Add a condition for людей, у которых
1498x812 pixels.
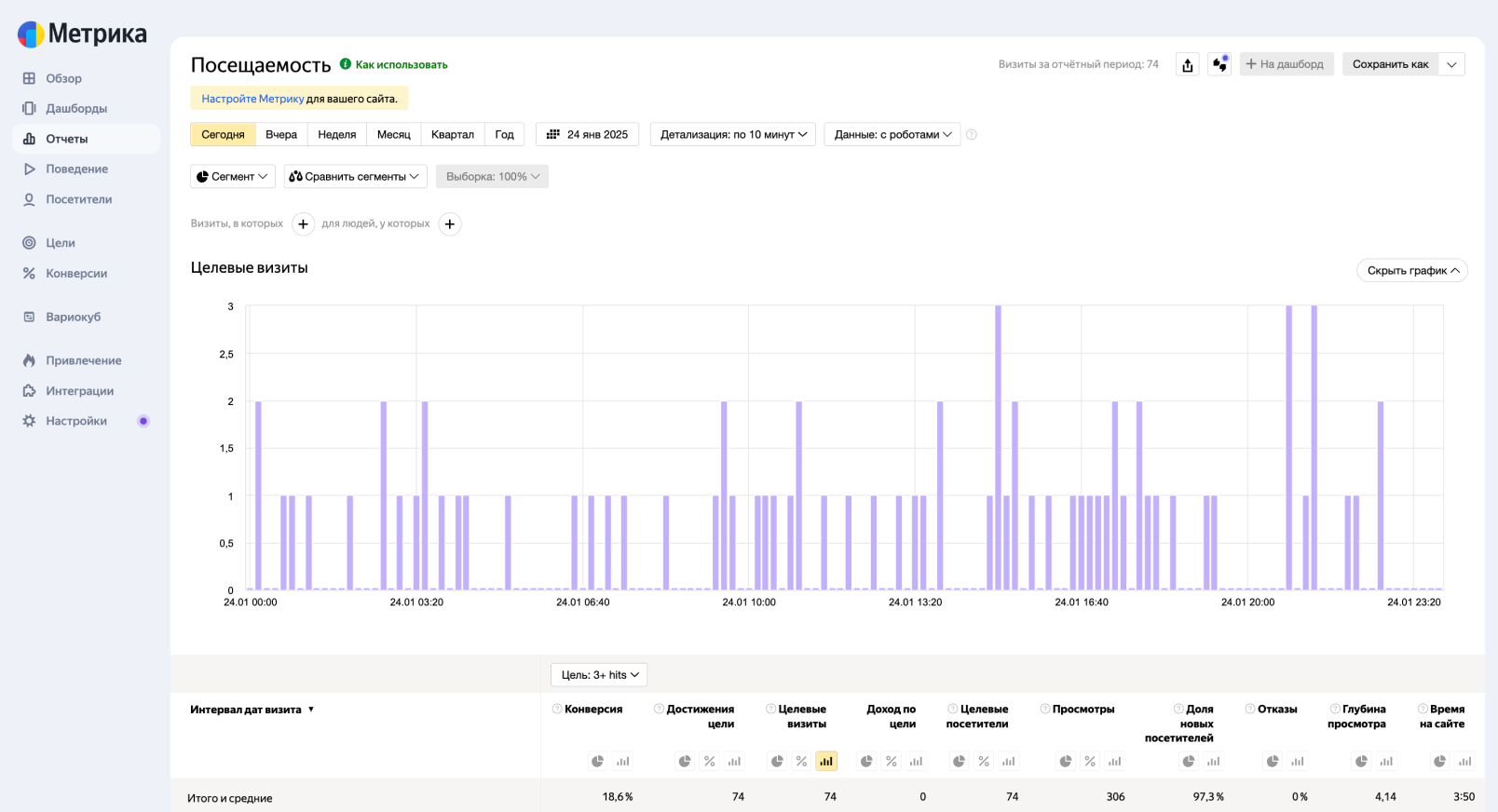pyautogui.click(x=450, y=223)
